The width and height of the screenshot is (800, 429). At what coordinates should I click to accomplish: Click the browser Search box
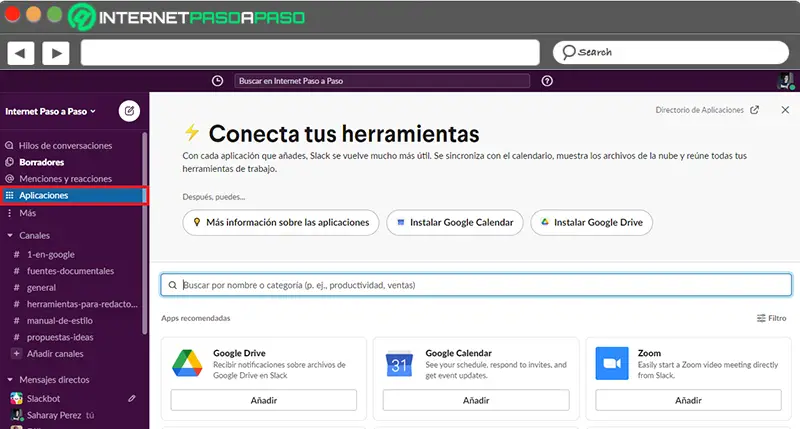pyautogui.click(x=671, y=52)
